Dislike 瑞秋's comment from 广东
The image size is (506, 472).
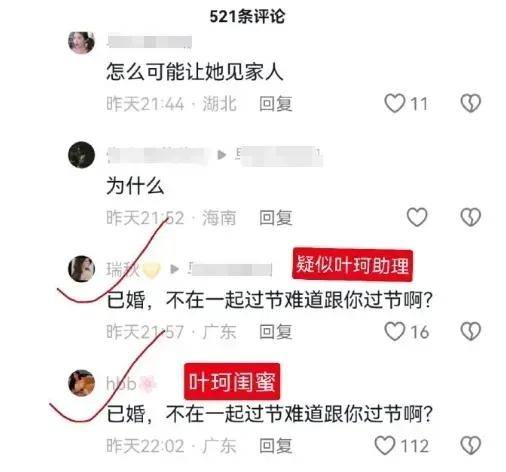click(x=471, y=331)
